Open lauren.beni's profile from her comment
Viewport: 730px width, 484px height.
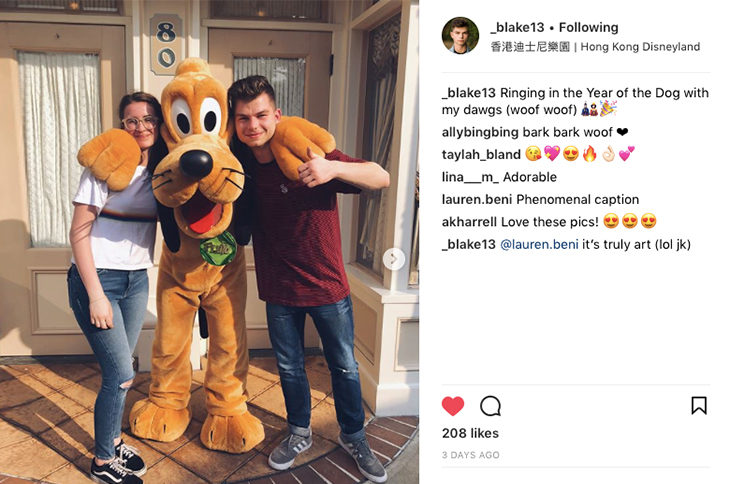[x=477, y=200]
